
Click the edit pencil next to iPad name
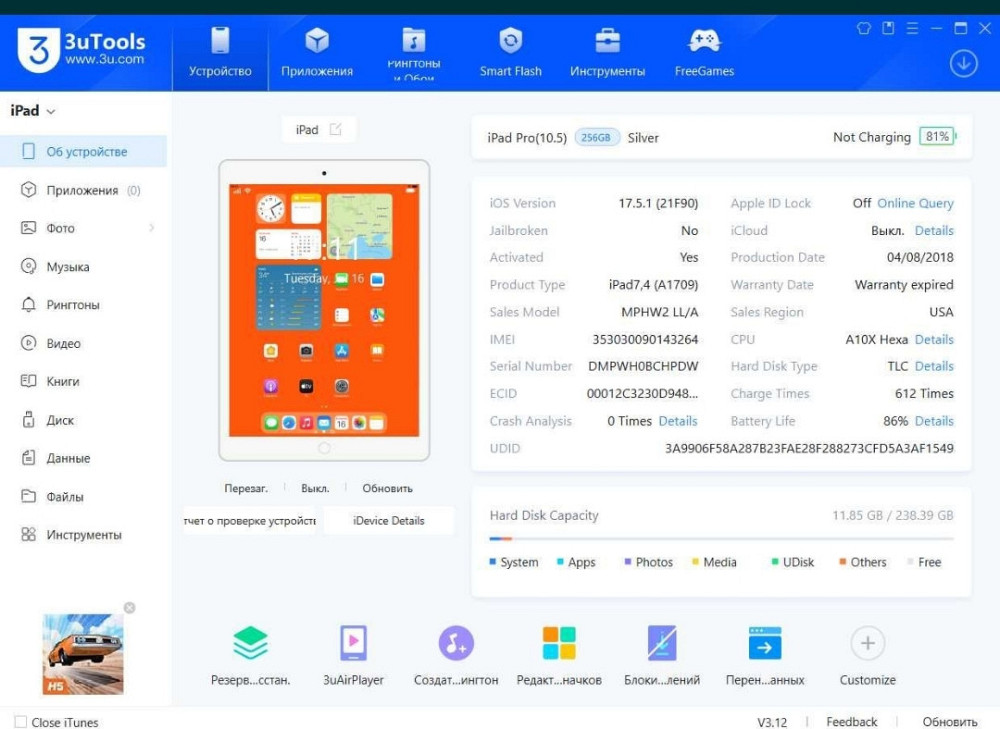click(337, 128)
